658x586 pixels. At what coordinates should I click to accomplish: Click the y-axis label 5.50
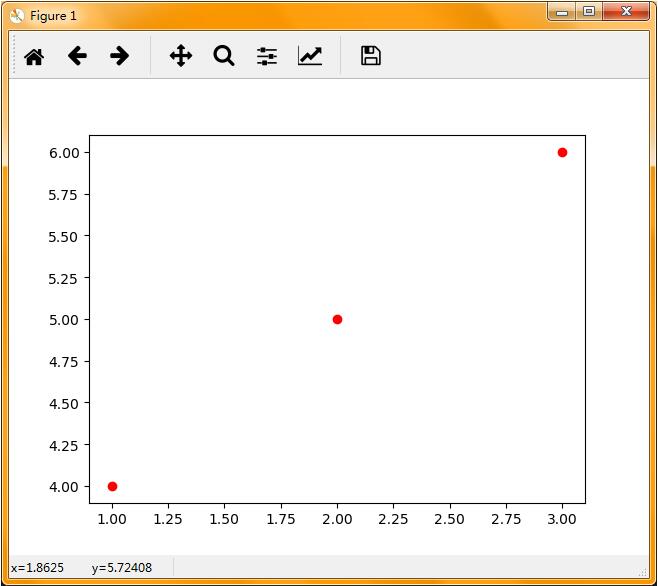pos(63,237)
